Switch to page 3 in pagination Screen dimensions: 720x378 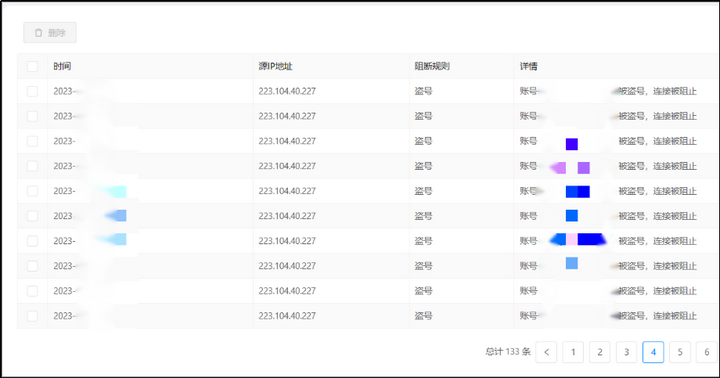[x=626, y=352]
